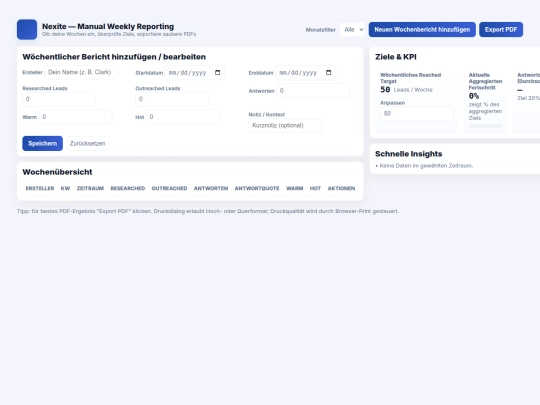Screen dimensions: 540x405
Task: Click the KW column header
Action: point(65,188)
